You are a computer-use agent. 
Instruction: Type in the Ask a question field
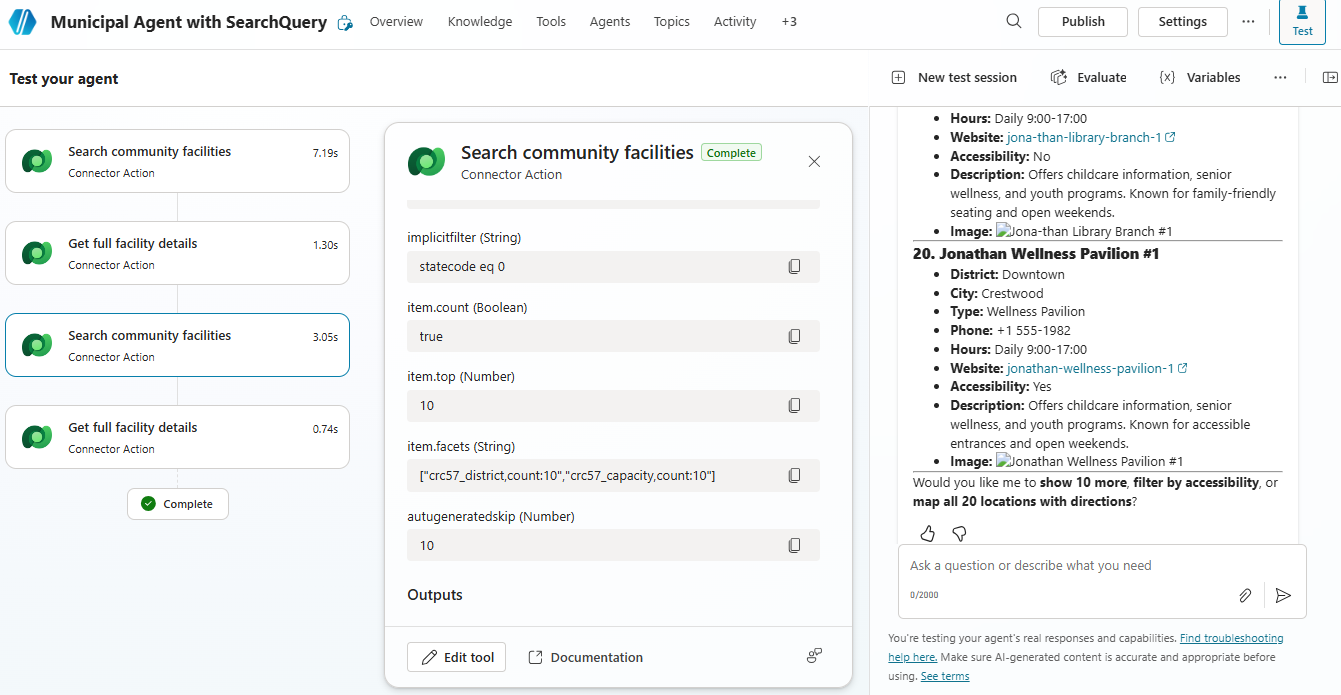(1070, 566)
